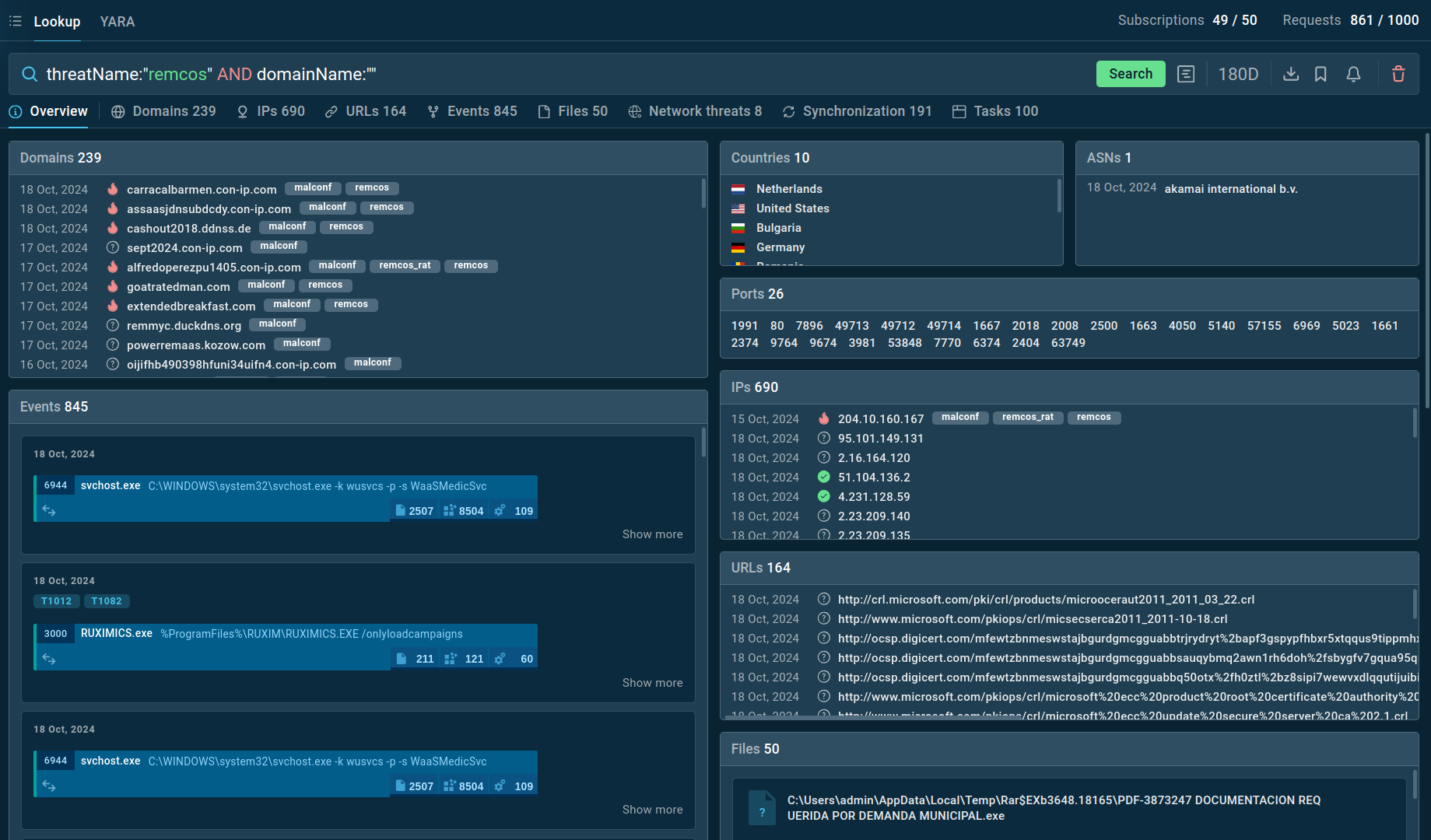Open domain carracalbarmen.con-ip.com
The image size is (1431, 840).
coord(202,190)
